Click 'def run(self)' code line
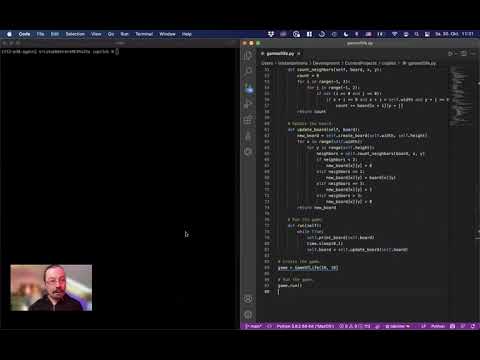The image size is (480, 360). [x=304, y=226]
